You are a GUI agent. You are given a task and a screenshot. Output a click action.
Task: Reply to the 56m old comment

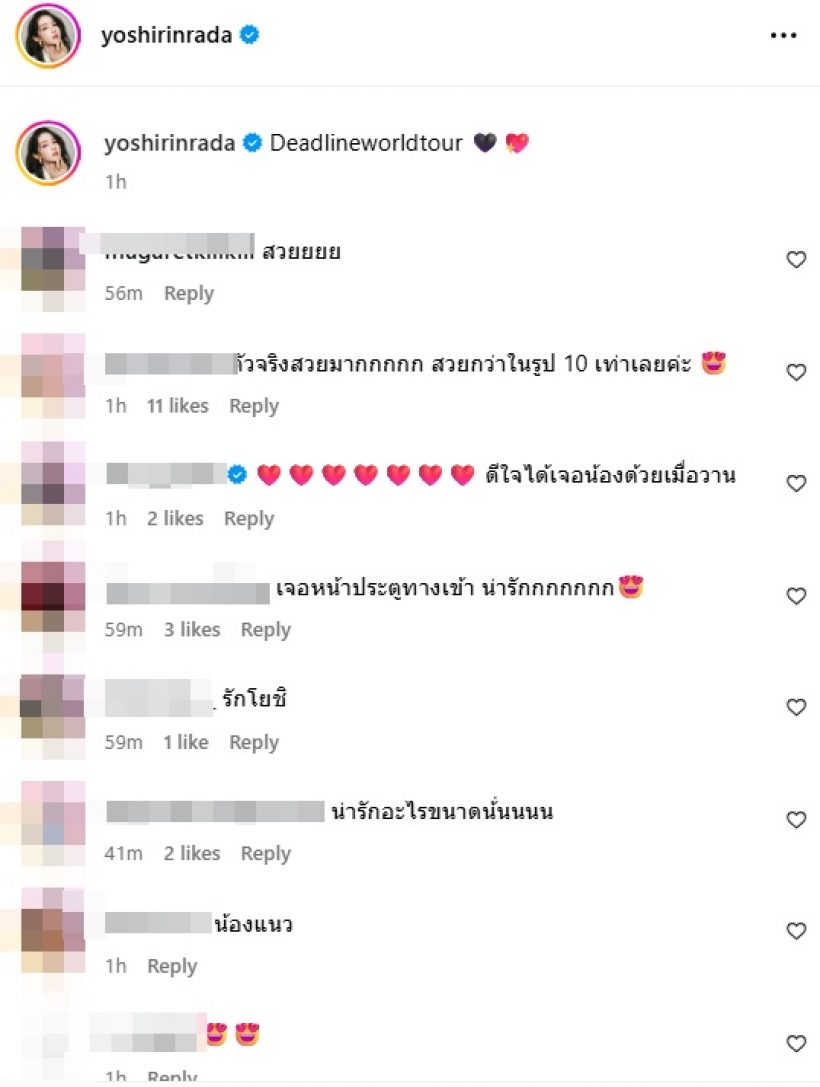pos(189,293)
